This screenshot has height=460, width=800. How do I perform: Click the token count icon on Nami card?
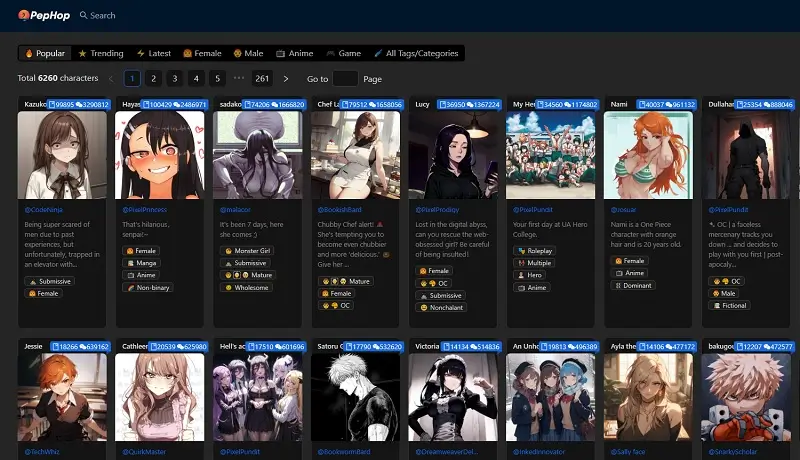[x=645, y=104]
